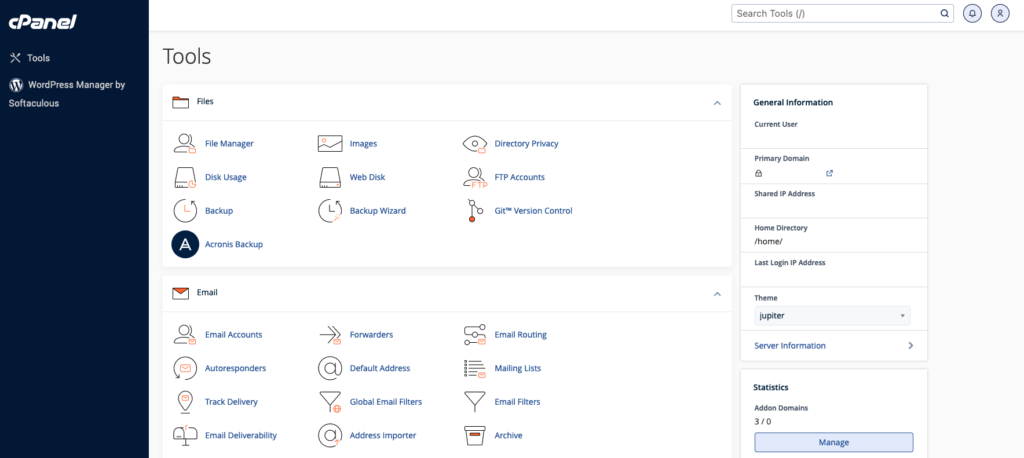Open the Directory Privacy eye icon
The width and height of the screenshot is (1024, 458).
(x=475, y=144)
